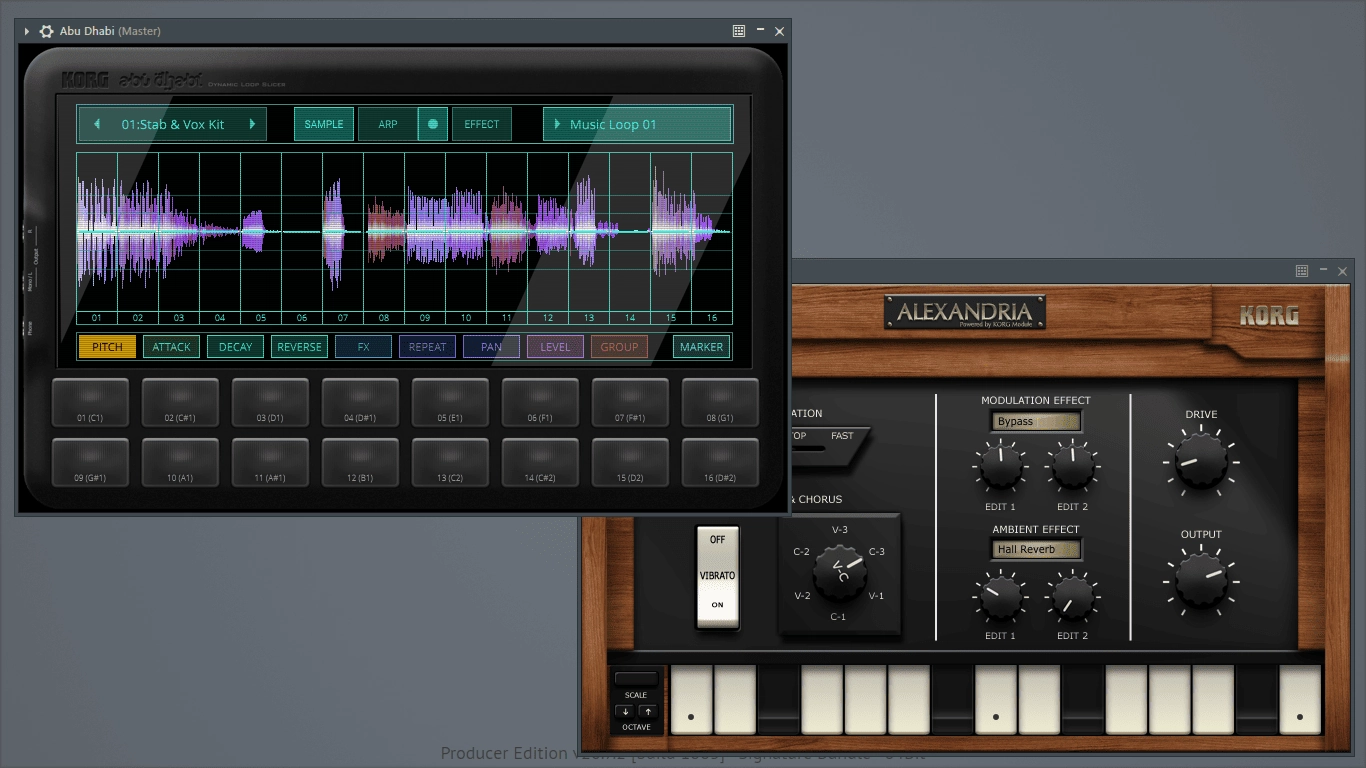The image size is (1366, 768).
Task: Trigger pad 07 (F#1)
Action: (630, 402)
